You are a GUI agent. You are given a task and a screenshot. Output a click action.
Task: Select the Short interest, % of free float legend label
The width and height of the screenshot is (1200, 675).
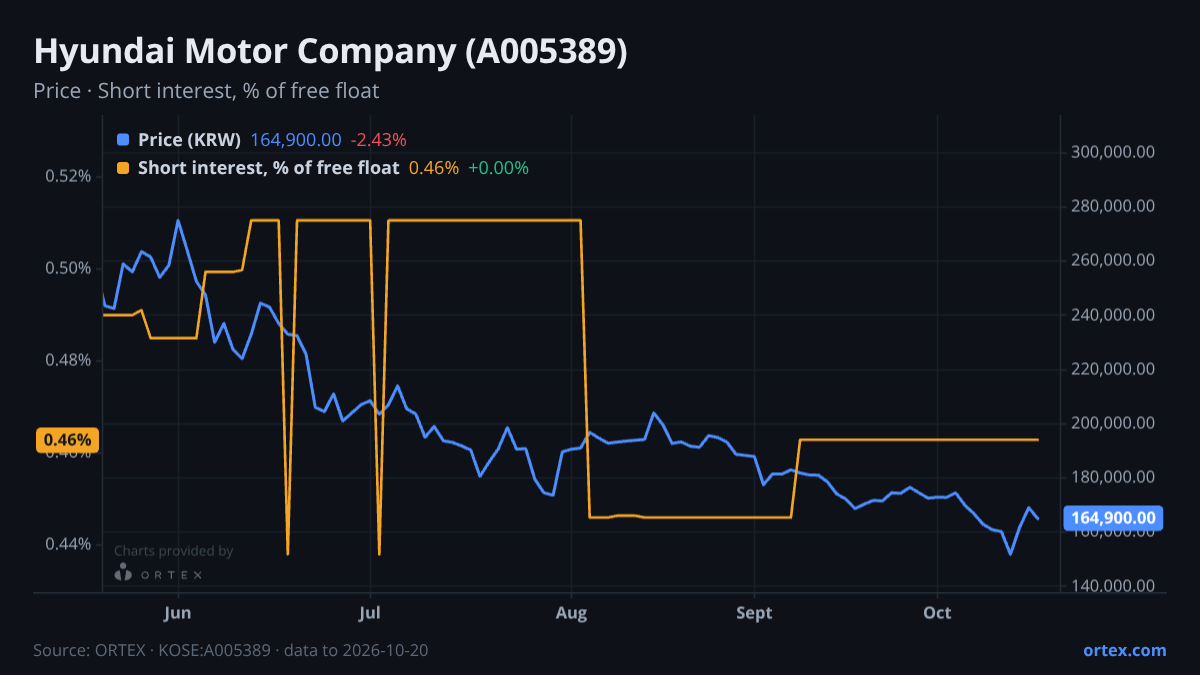(x=269, y=168)
